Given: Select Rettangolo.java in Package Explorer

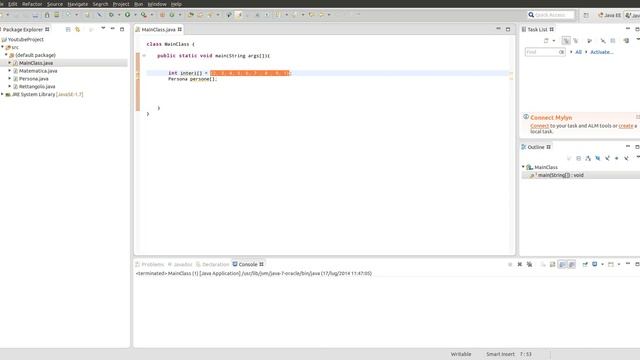Looking at the screenshot, I should coord(37,87).
